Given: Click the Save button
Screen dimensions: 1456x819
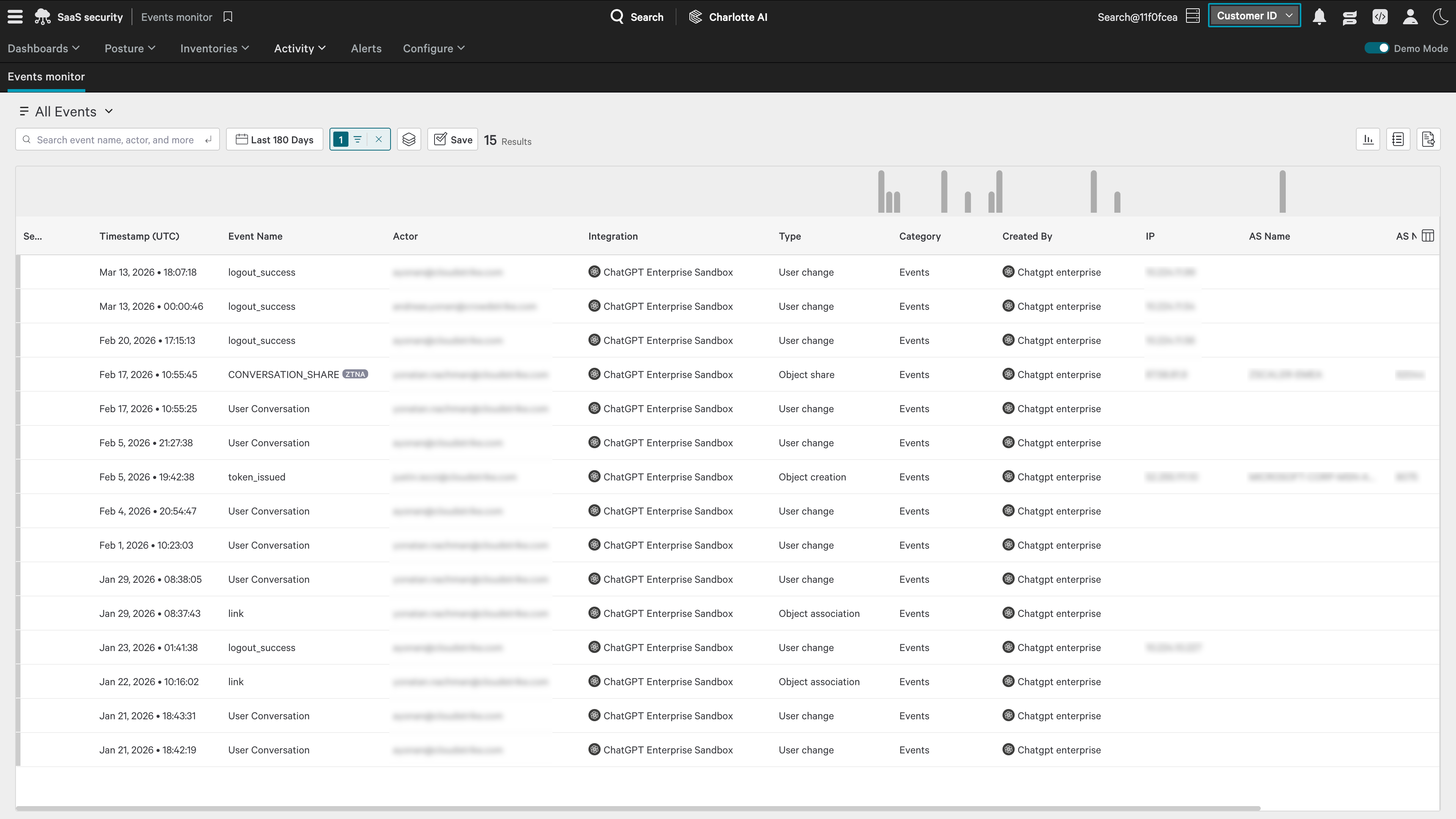Looking at the screenshot, I should (453, 140).
